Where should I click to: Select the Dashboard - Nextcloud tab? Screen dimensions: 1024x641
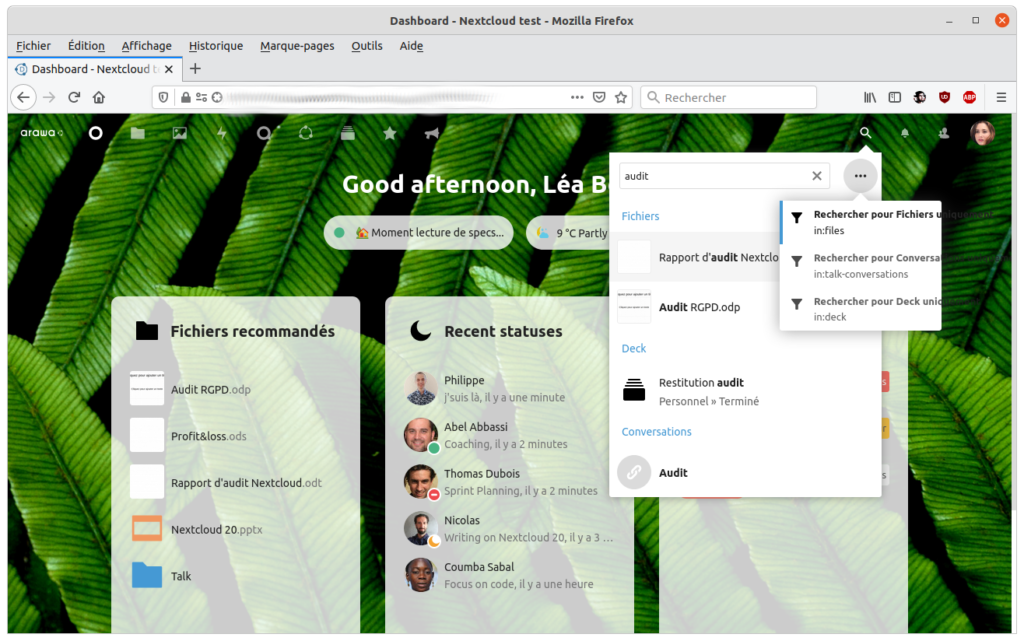coord(95,69)
